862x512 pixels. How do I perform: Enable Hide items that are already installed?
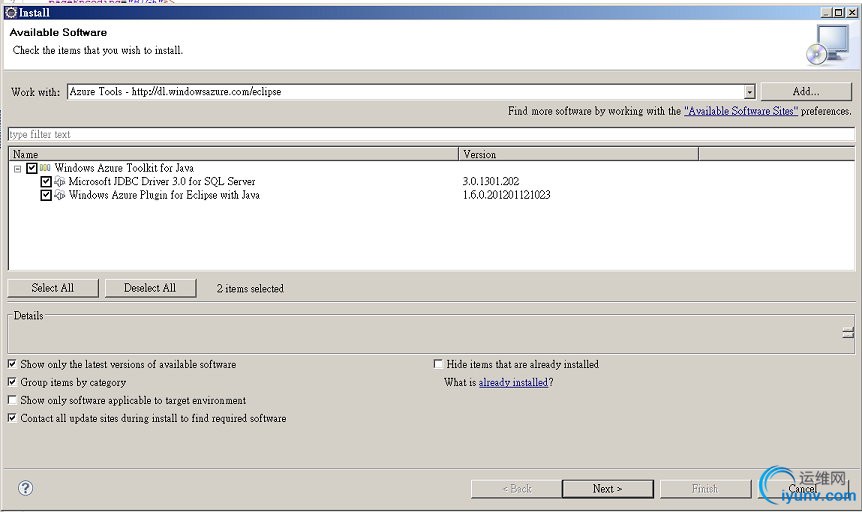pyautogui.click(x=438, y=364)
